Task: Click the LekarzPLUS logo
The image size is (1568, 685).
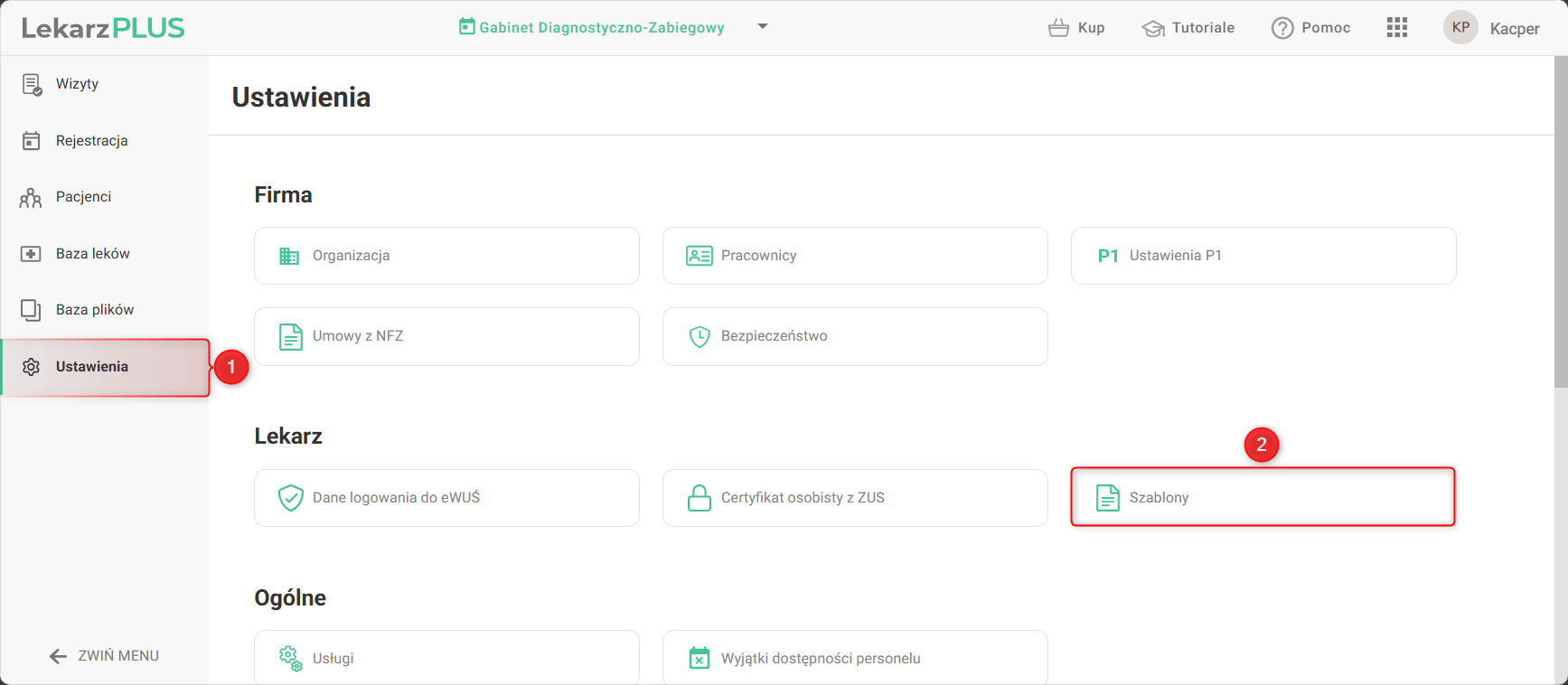Action: click(103, 28)
